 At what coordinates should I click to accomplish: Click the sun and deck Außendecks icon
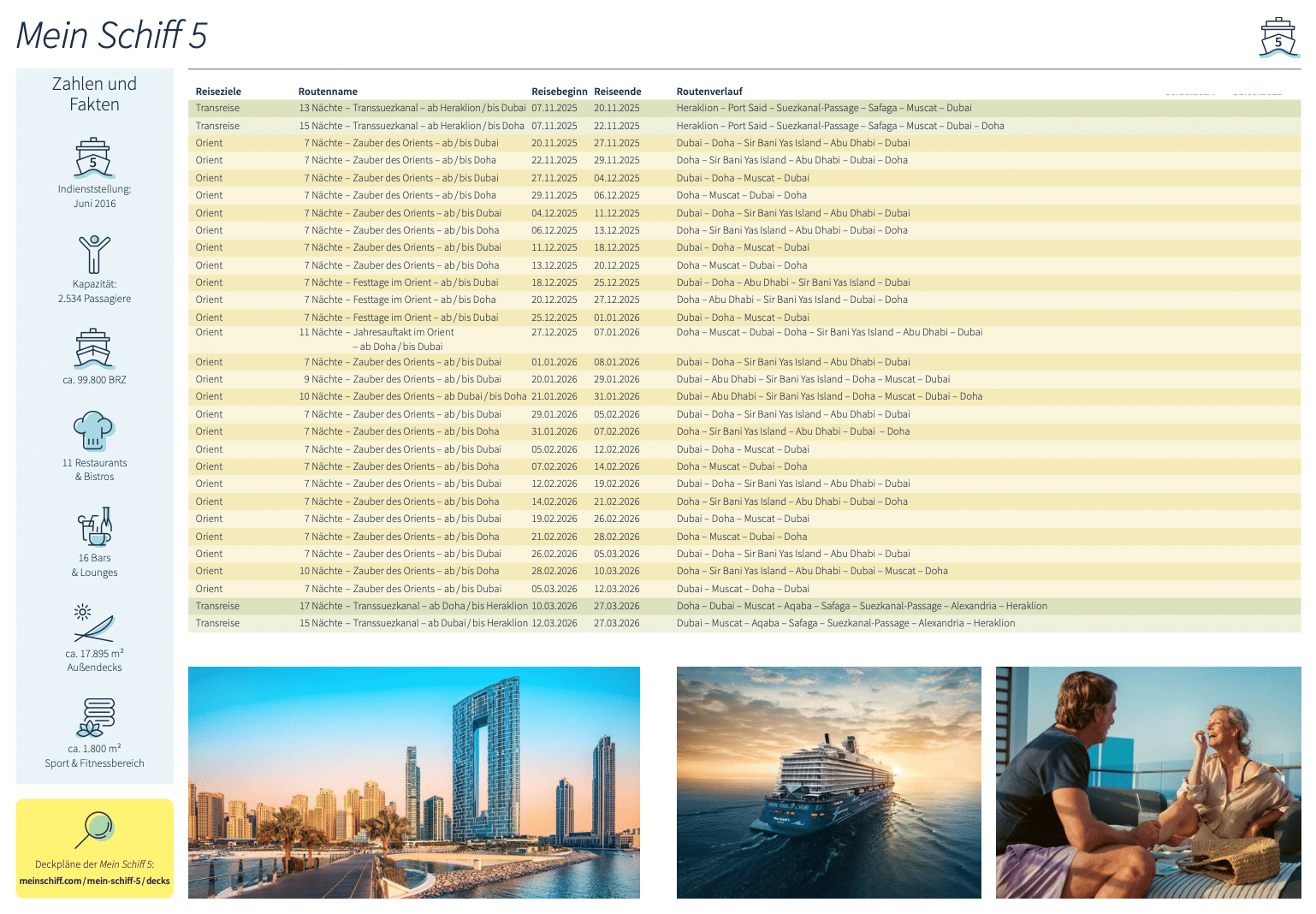point(93,624)
